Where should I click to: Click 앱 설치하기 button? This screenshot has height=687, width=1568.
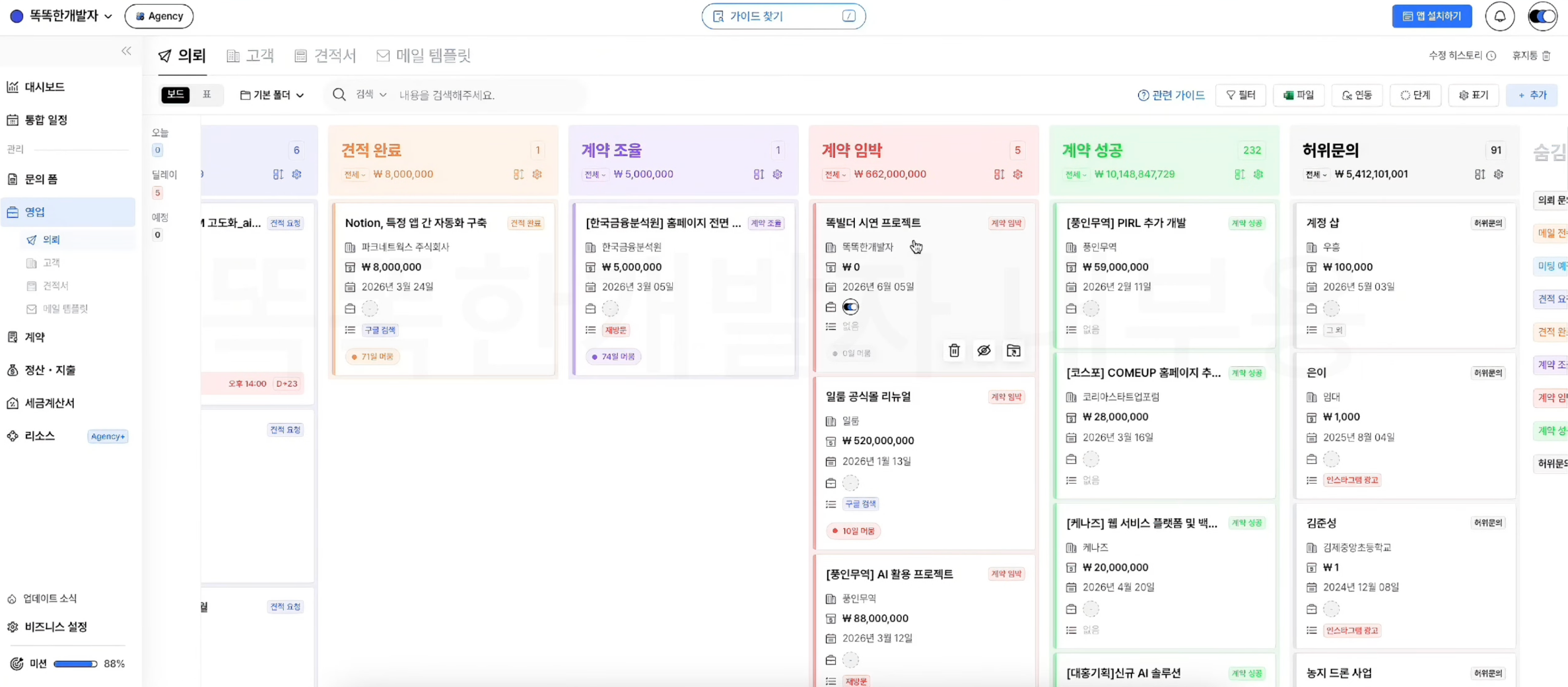[1432, 16]
